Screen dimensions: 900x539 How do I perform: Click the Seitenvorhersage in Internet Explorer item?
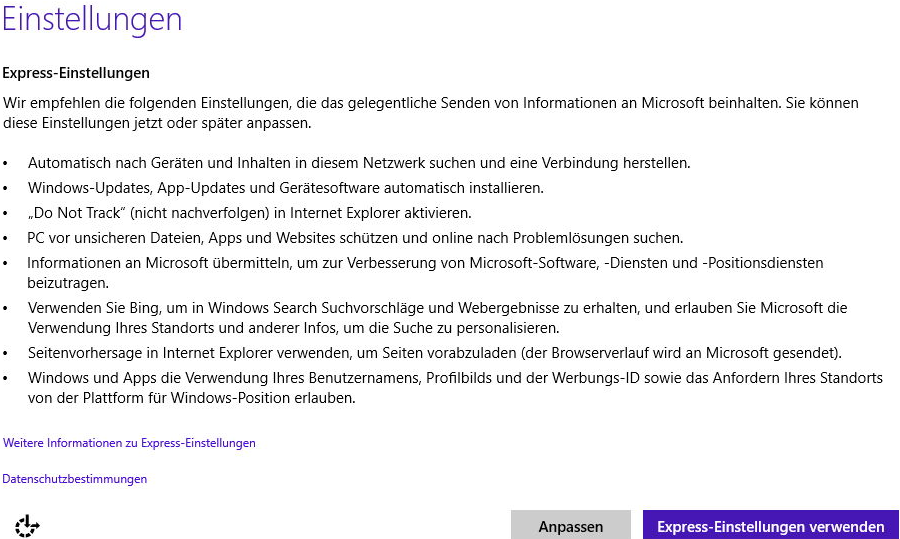pos(435,353)
